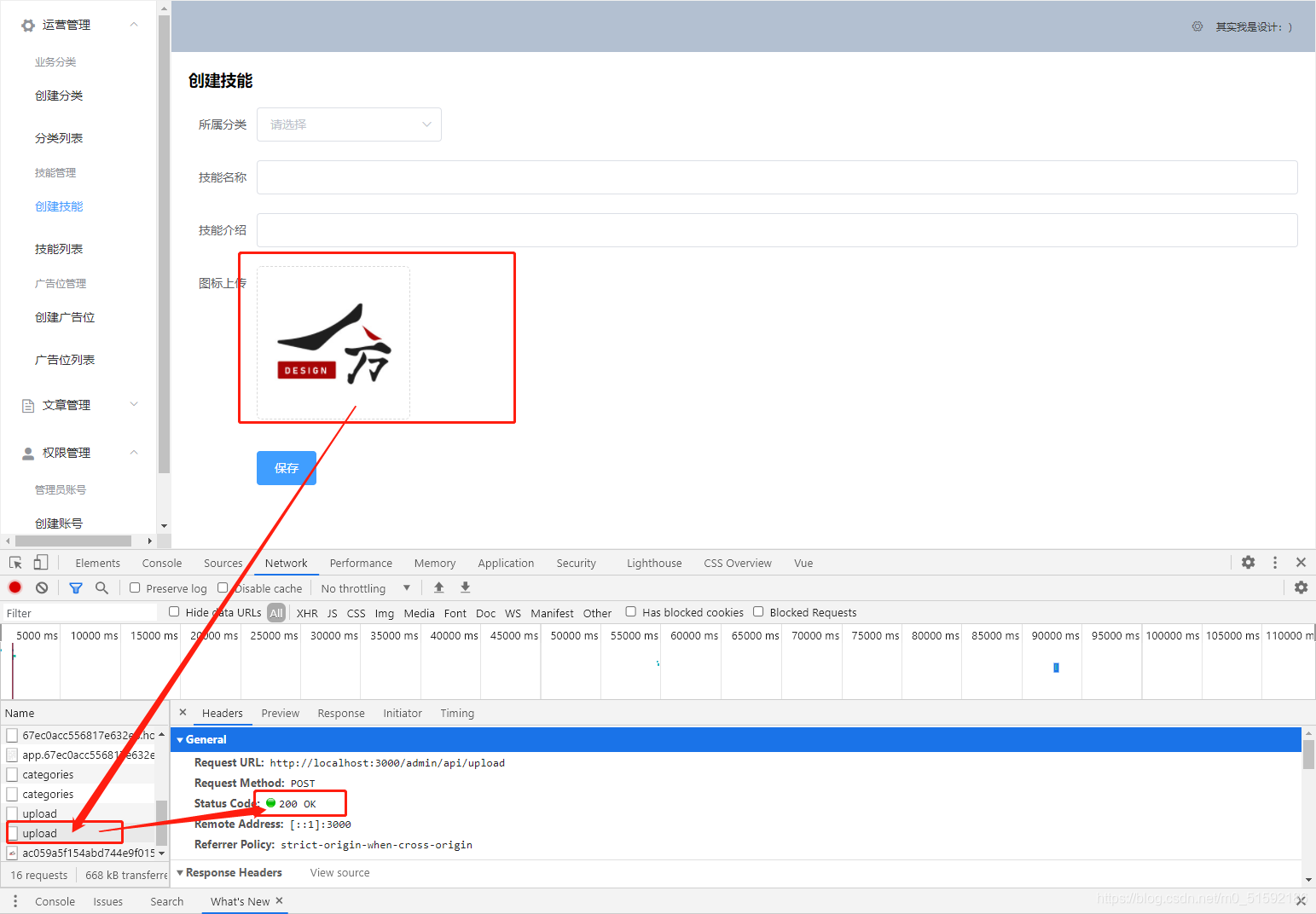Click the inspect element picker icon
The width and height of the screenshot is (1316, 914).
15,563
